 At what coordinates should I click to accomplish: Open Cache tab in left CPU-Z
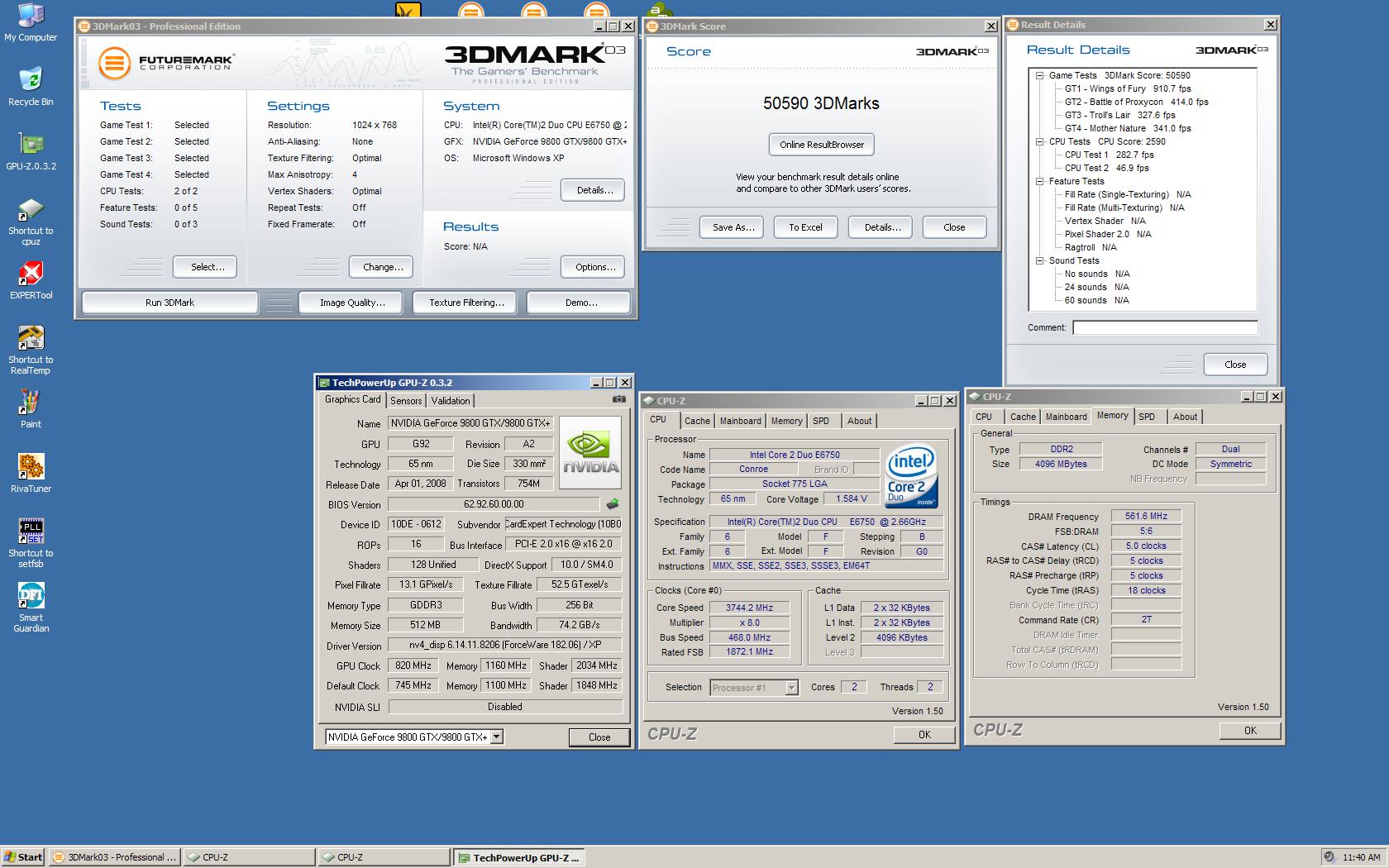pyautogui.click(x=697, y=421)
